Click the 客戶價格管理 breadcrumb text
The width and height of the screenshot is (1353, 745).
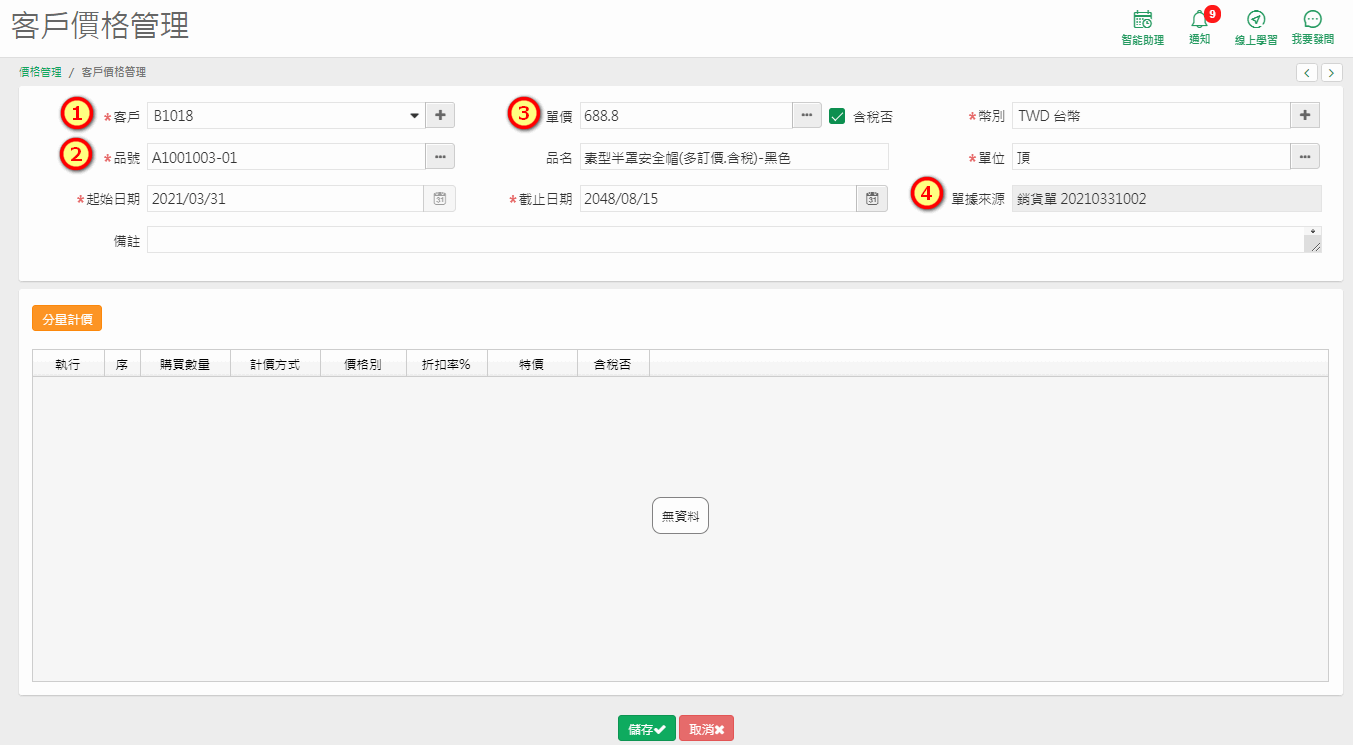[113, 72]
